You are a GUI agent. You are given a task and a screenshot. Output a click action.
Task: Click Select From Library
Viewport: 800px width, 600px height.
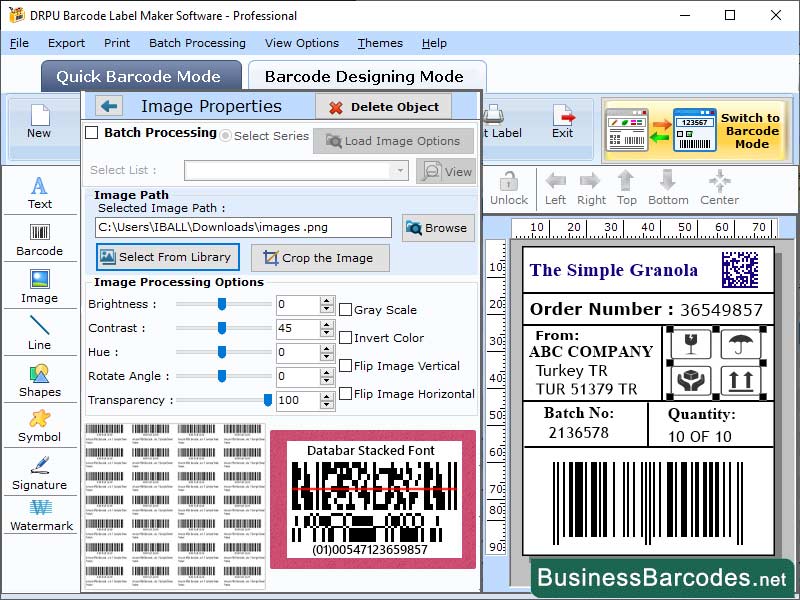point(166,258)
